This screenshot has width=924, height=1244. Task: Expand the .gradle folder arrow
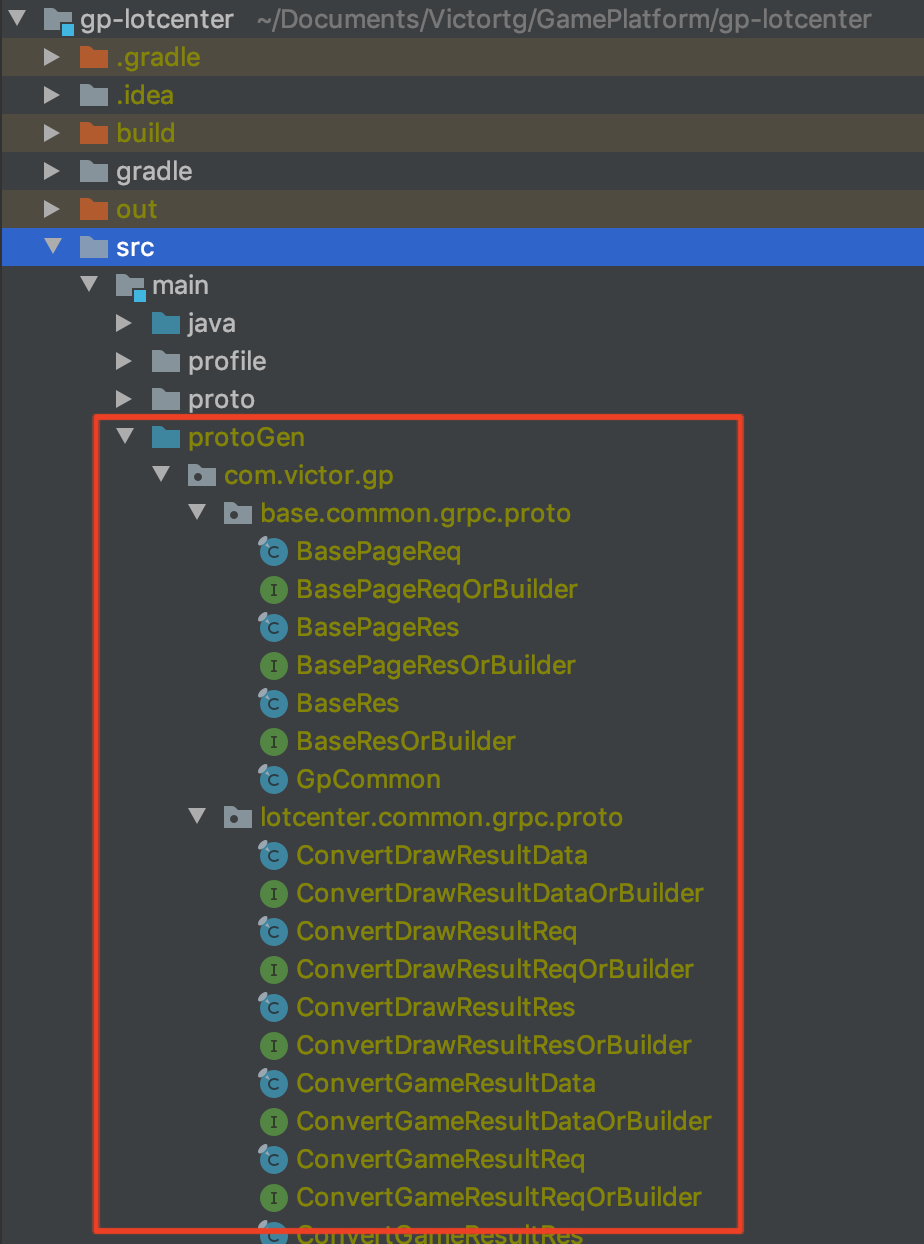(x=52, y=58)
